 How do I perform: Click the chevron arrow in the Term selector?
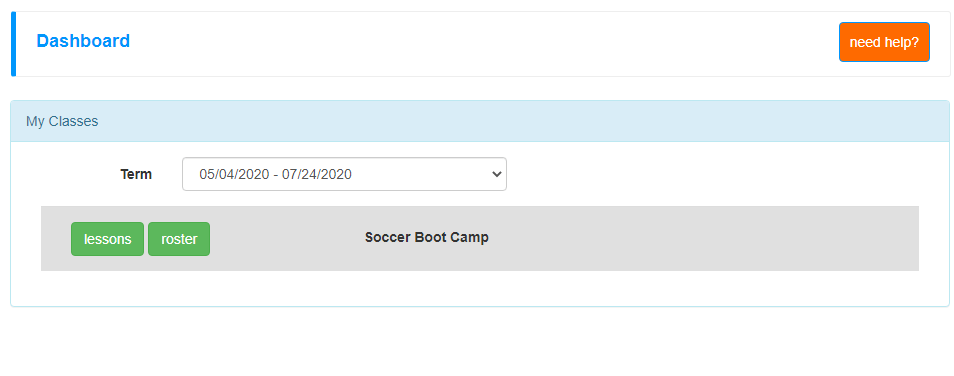(496, 174)
